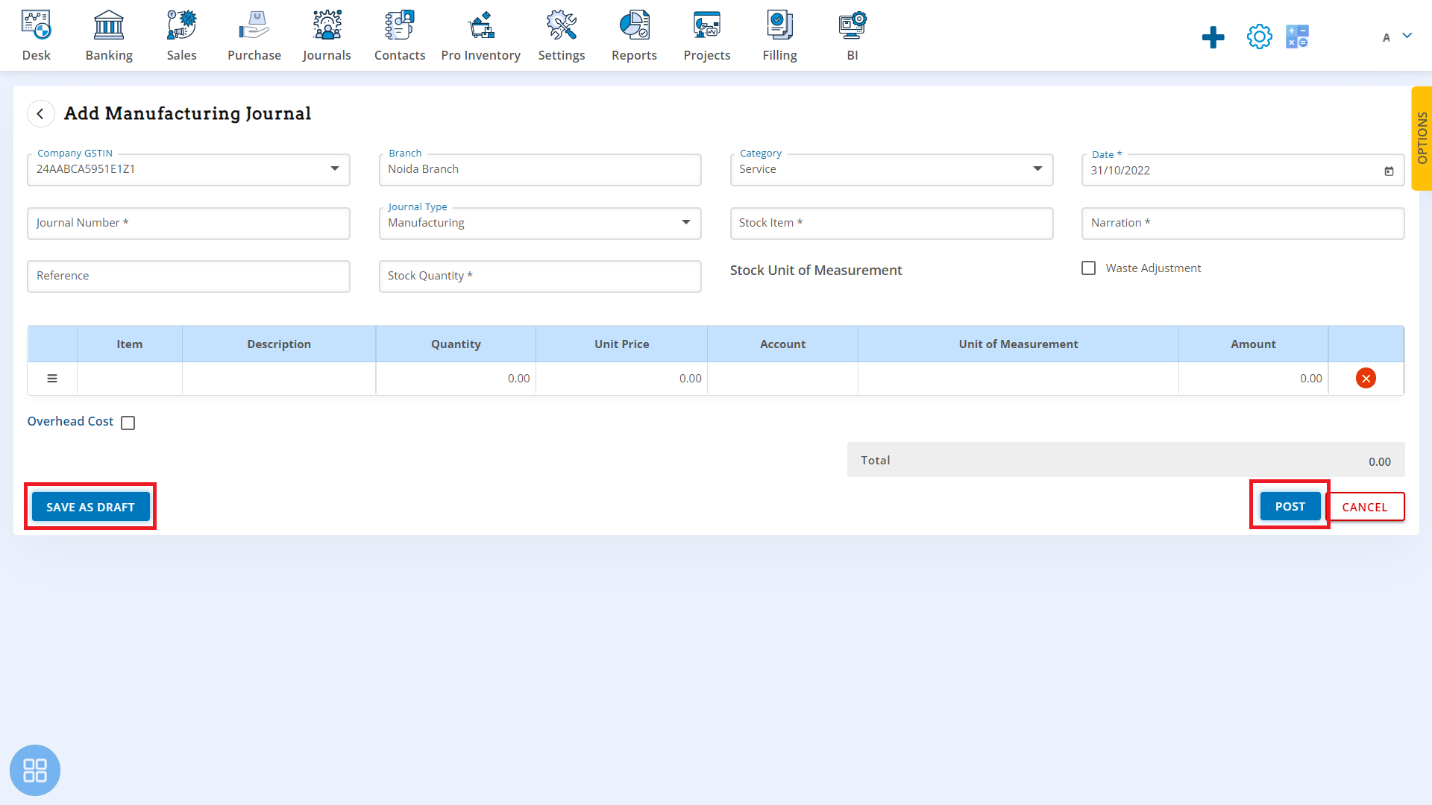
Task: Click the Account column header
Action: [x=783, y=344]
